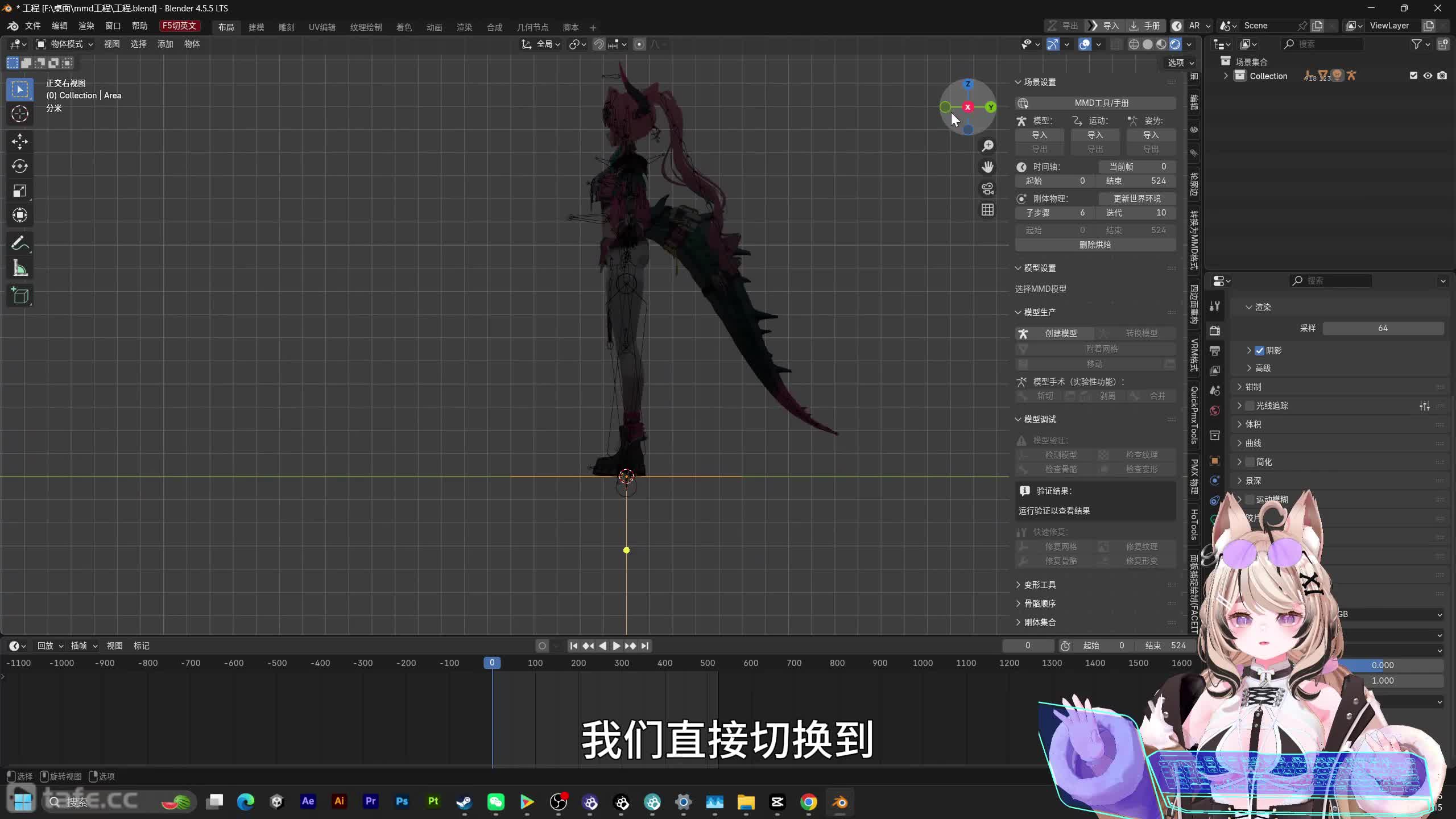Open the 文件 menu
Image resolution: width=1456 pixels, height=819 pixels.
point(33,26)
